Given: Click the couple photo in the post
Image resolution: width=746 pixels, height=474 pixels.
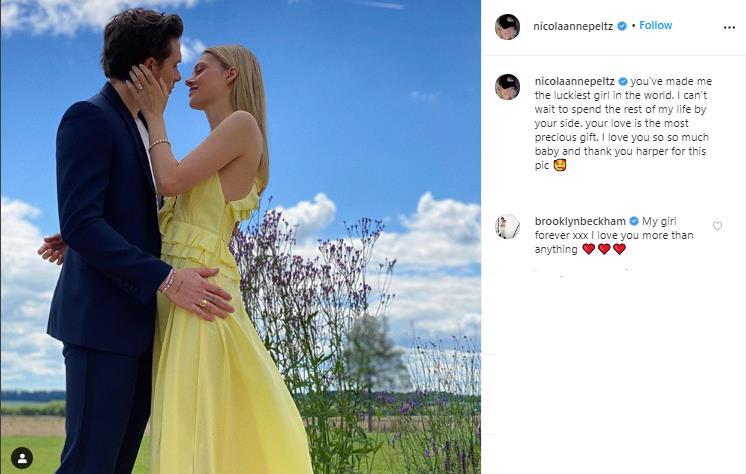Looking at the screenshot, I should 241,237.
